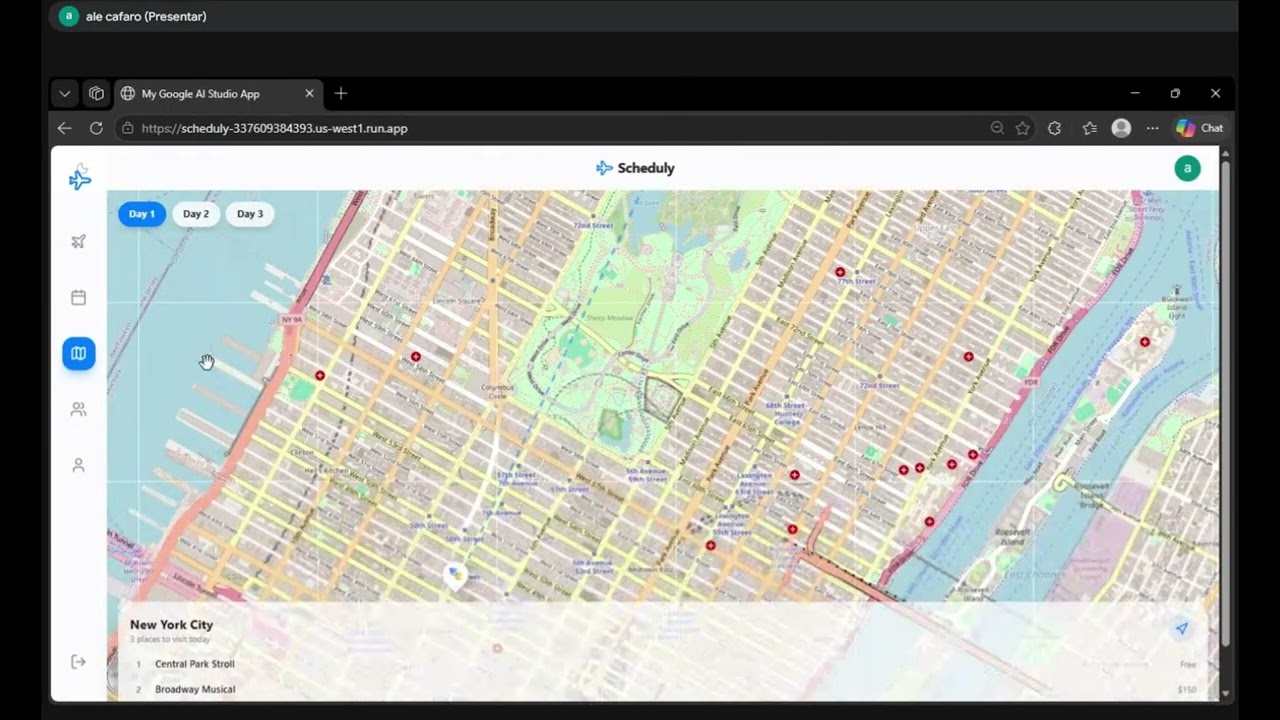Open the browser zoom control icon
This screenshot has width=1280, height=720.
[997, 128]
